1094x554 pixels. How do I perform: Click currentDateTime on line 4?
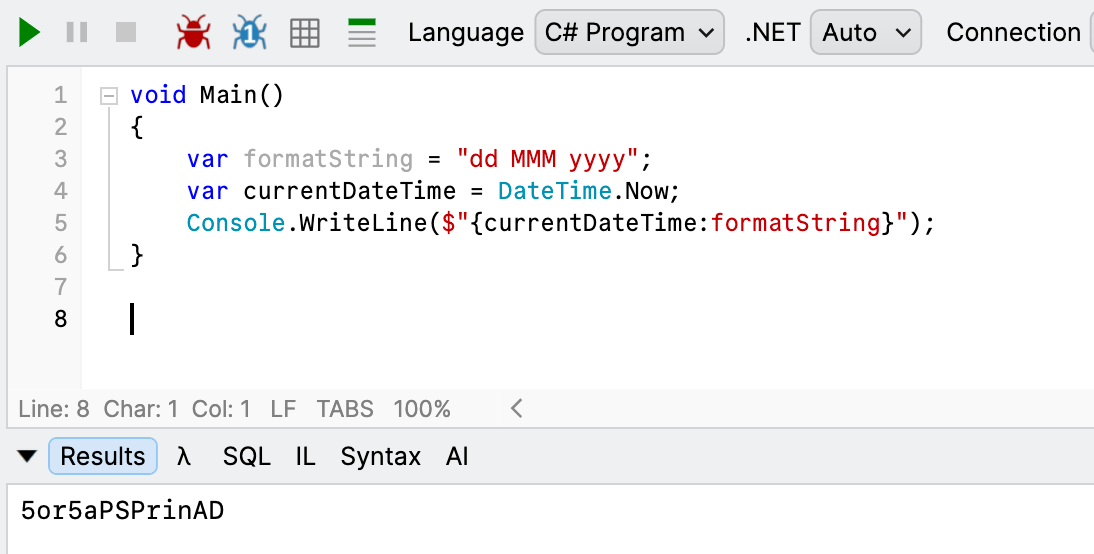[349, 190]
